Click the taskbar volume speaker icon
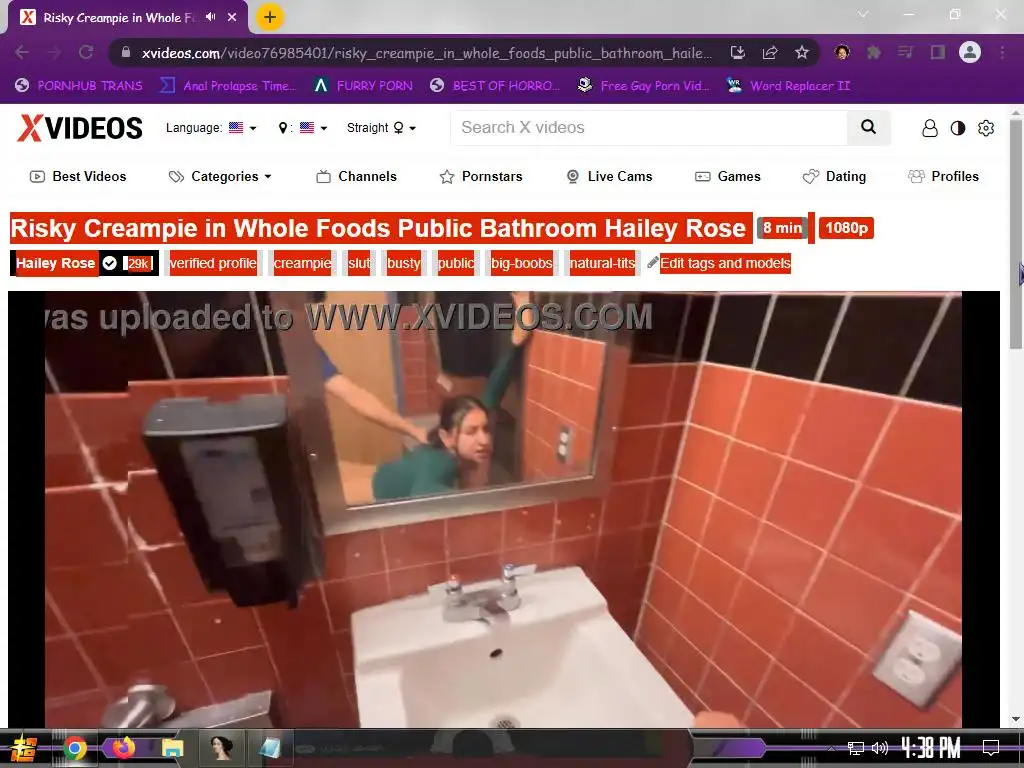The height and width of the screenshot is (768, 1024). [x=880, y=748]
